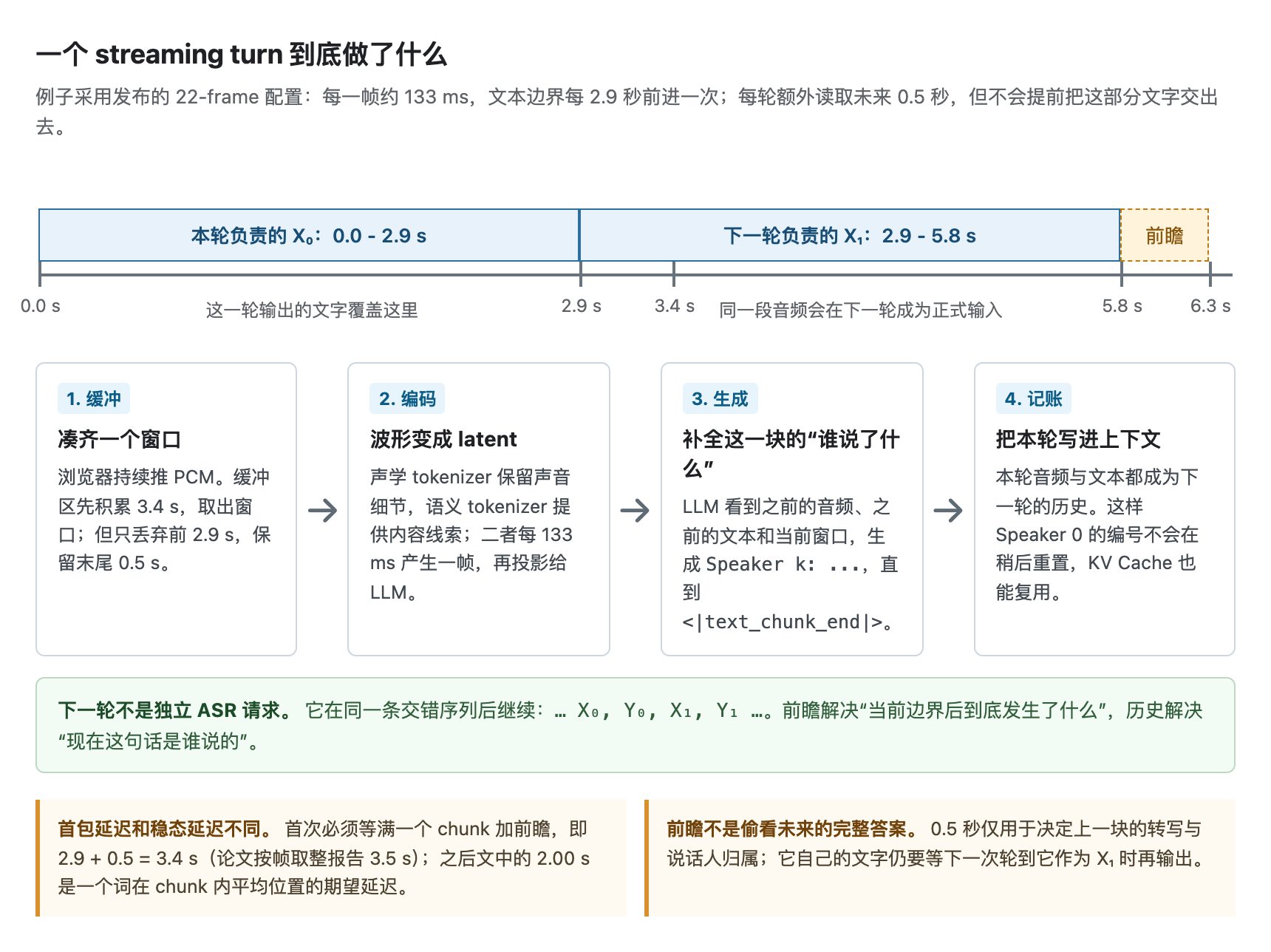Click the "1. 缓冲" step badge

[x=94, y=398]
